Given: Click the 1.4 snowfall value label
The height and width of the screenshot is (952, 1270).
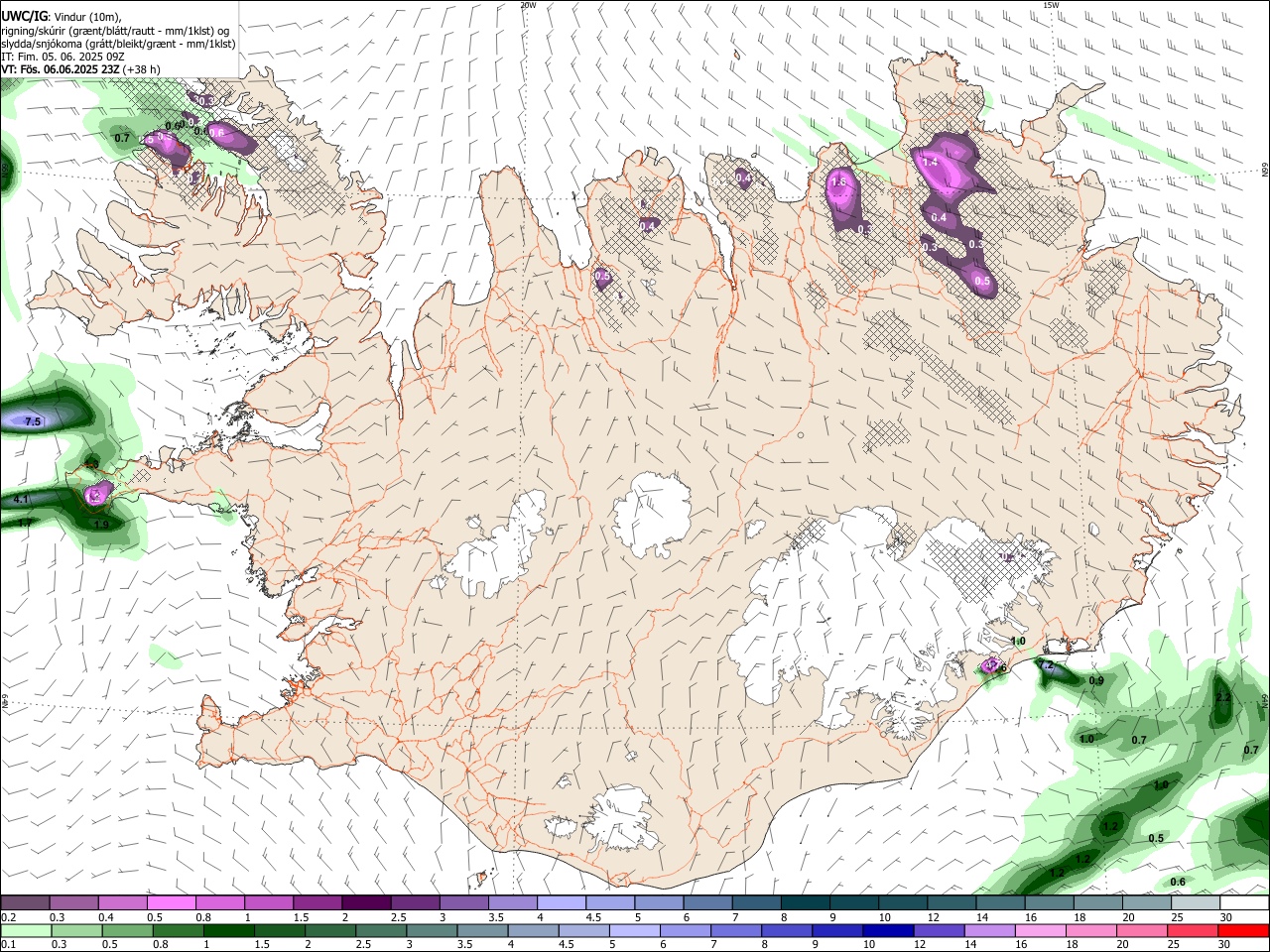Looking at the screenshot, I should click(931, 162).
